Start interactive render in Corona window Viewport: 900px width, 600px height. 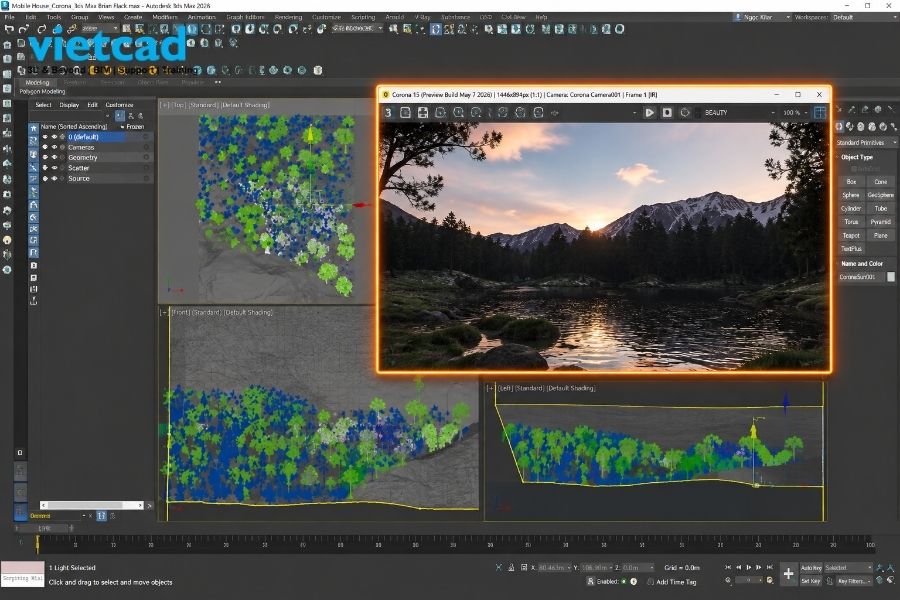[x=649, y=113]
